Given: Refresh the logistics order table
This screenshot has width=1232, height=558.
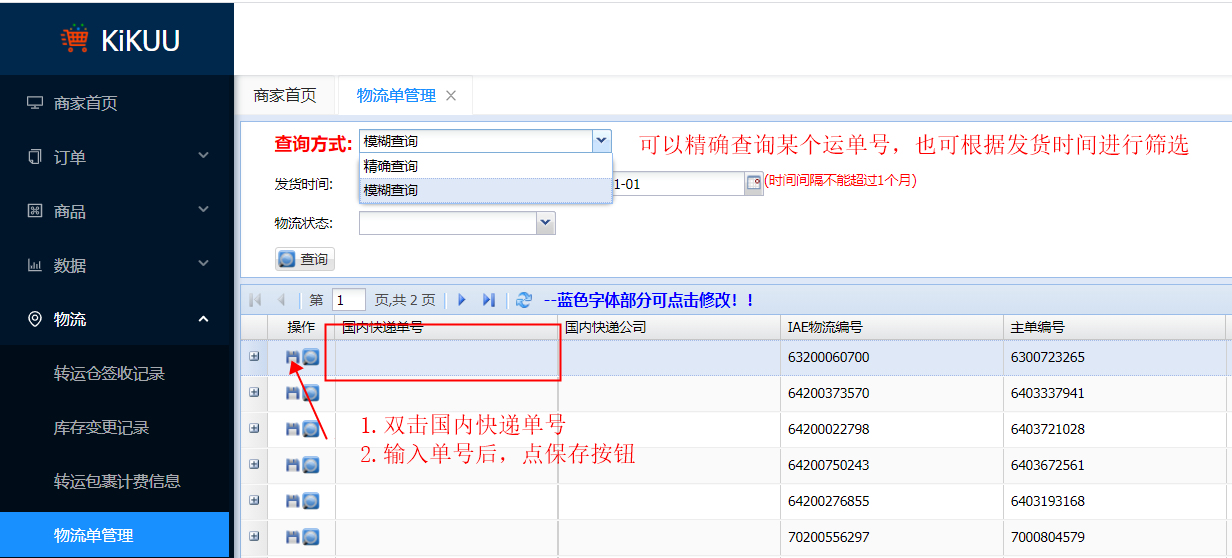Looking at the screenshot, I should point(523,300).
